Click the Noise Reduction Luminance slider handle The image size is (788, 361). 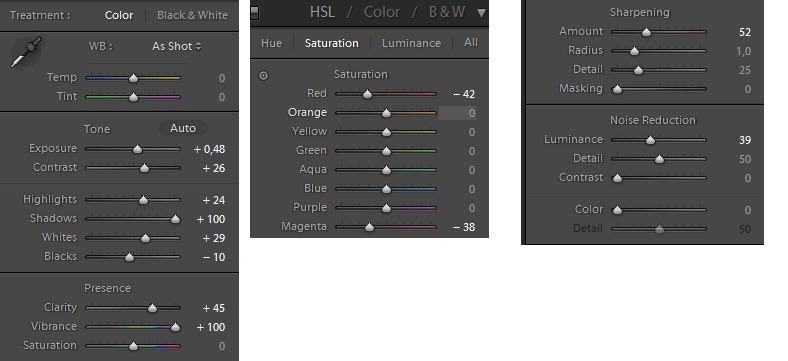[x=650, y=140]
